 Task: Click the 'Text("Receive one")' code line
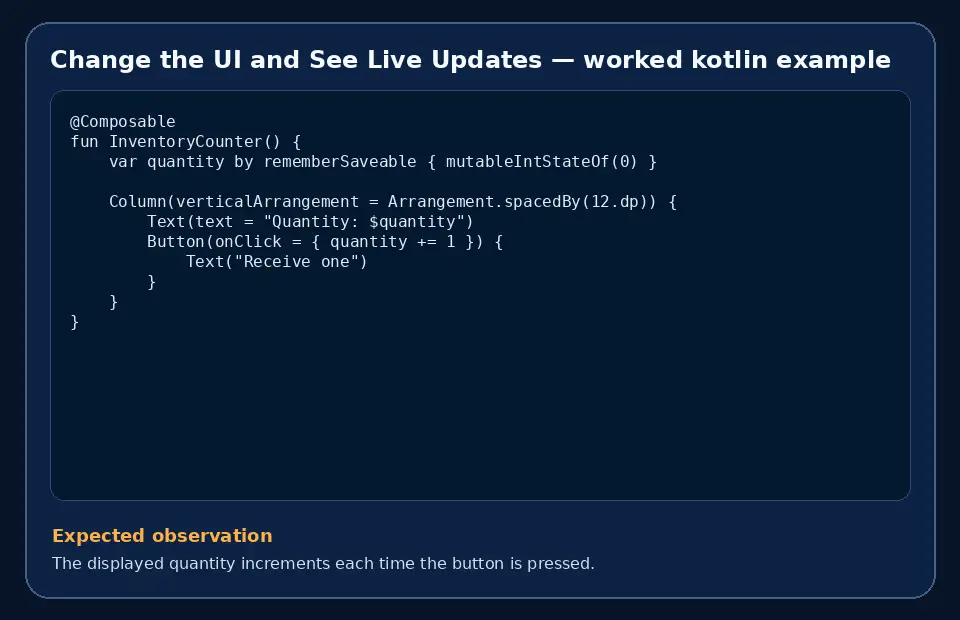(x=276, y=261)
